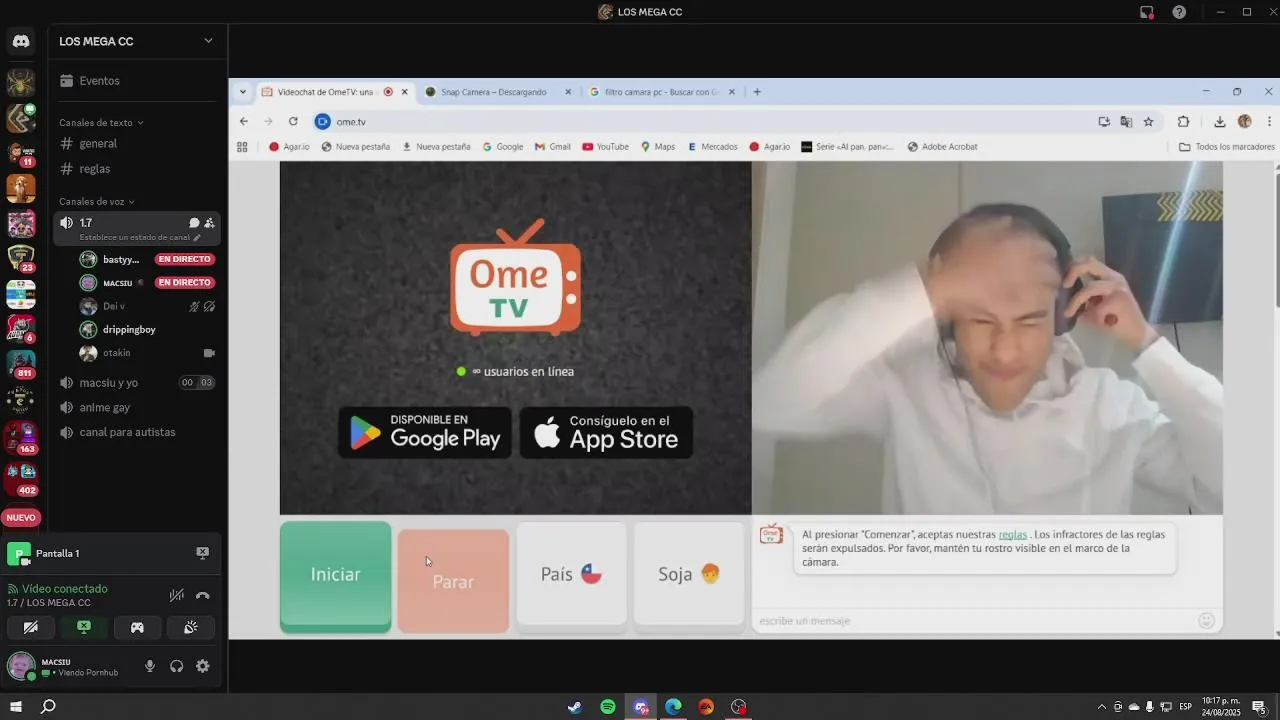Viewport: 1280px width, 720px height.
Task: Open browser apps grid icon
Action: 242,147
